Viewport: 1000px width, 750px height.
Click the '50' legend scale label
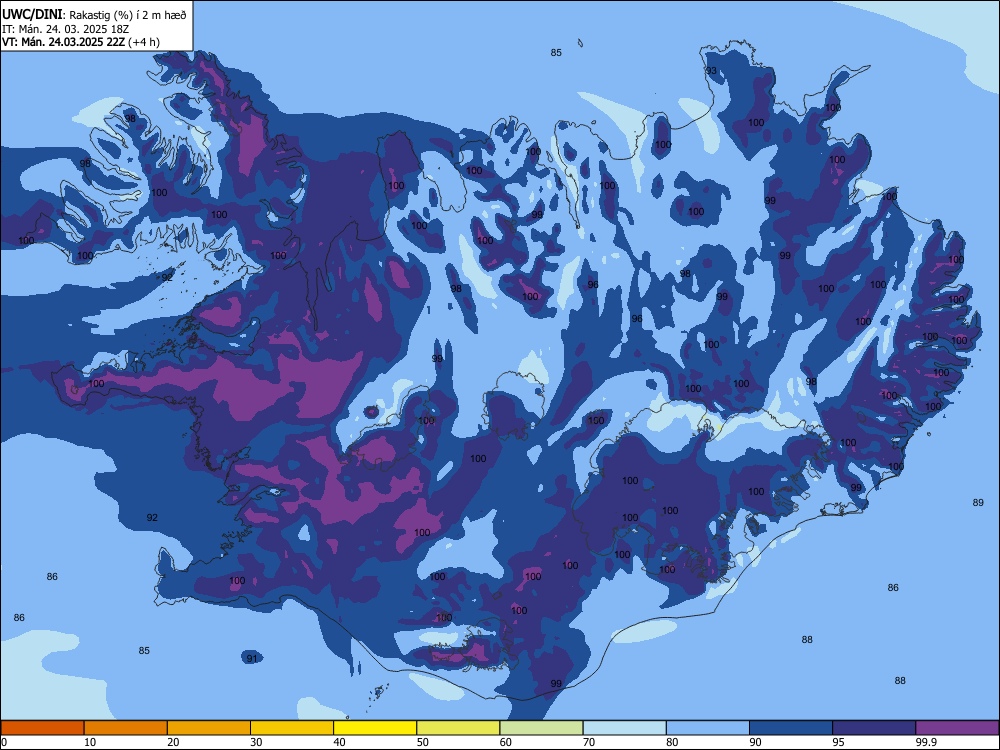click(422, 742)
